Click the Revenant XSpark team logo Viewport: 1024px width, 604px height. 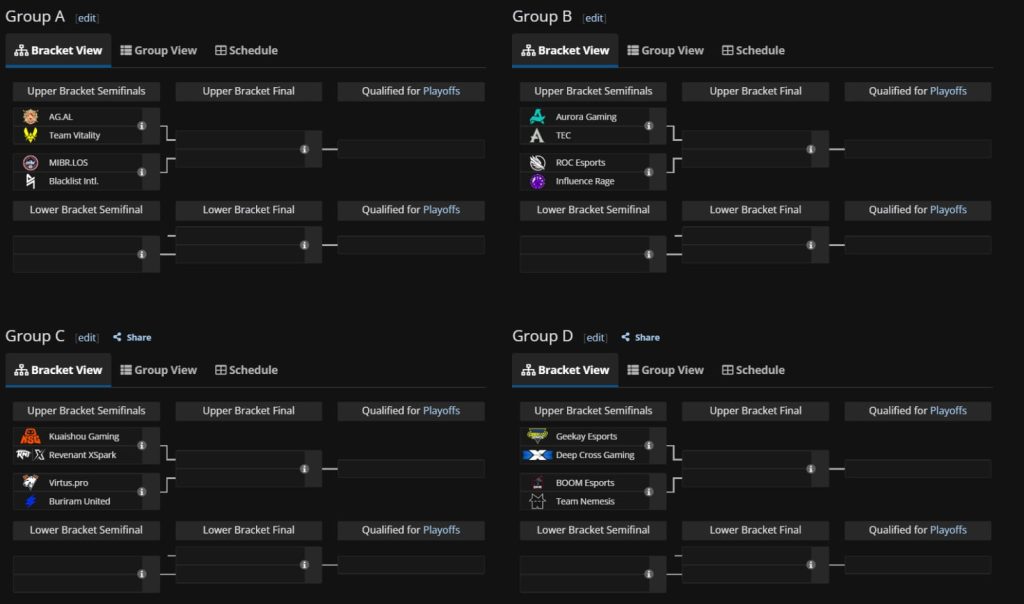click(x=30, y=454)
